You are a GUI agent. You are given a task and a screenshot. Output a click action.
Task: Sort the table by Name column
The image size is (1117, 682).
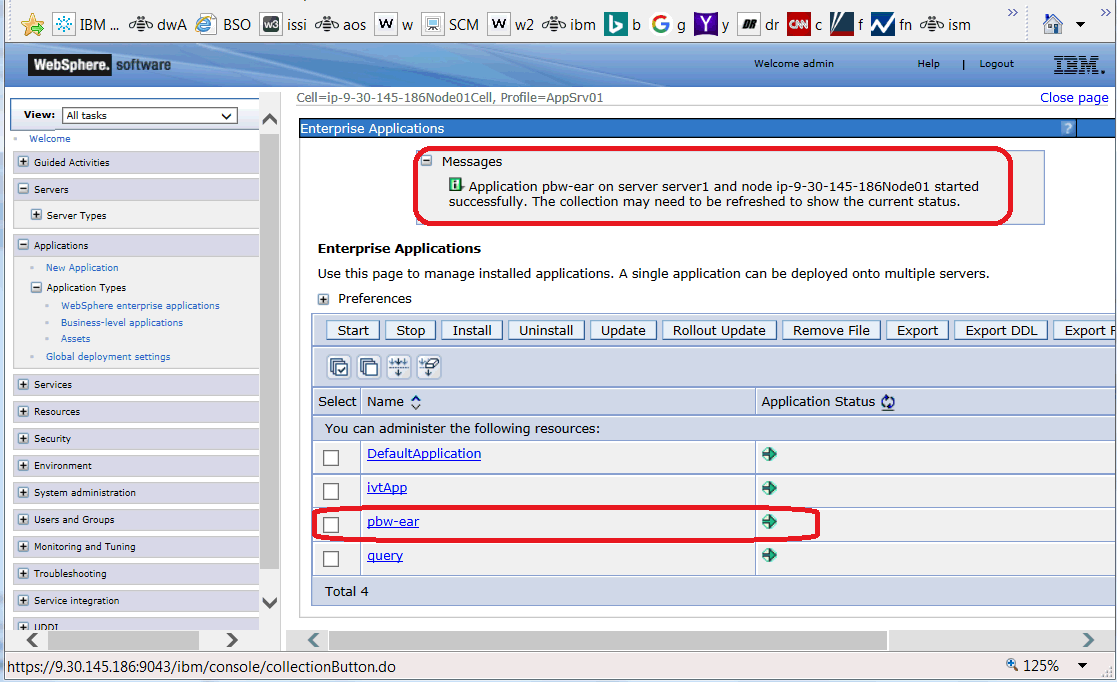pos(416,402)
